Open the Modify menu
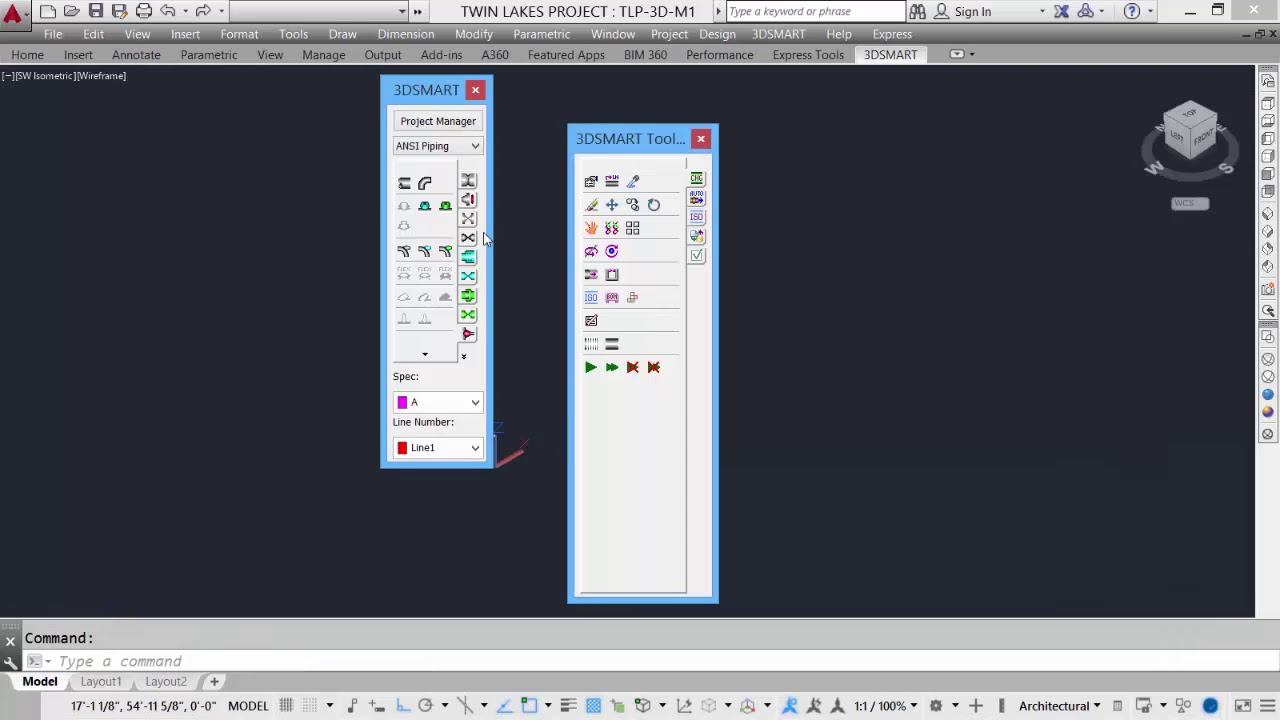Viewport: 1280px width, 720px height. tap(474, 34)
